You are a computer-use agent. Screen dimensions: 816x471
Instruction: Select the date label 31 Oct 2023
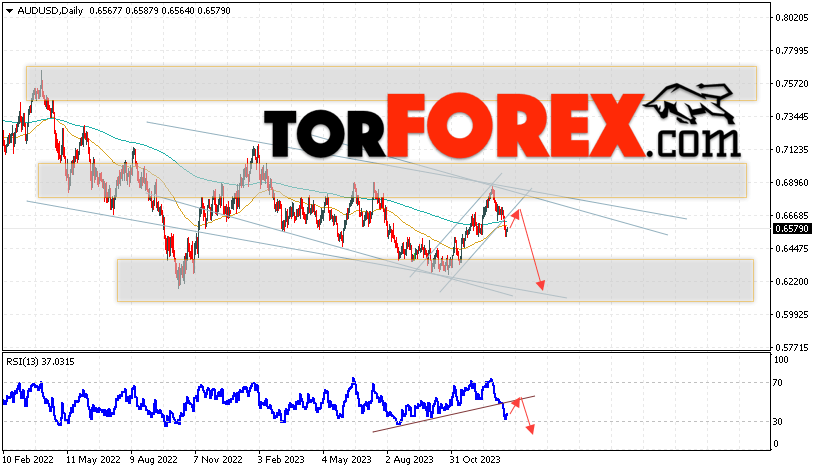click(x=475, y=460)
